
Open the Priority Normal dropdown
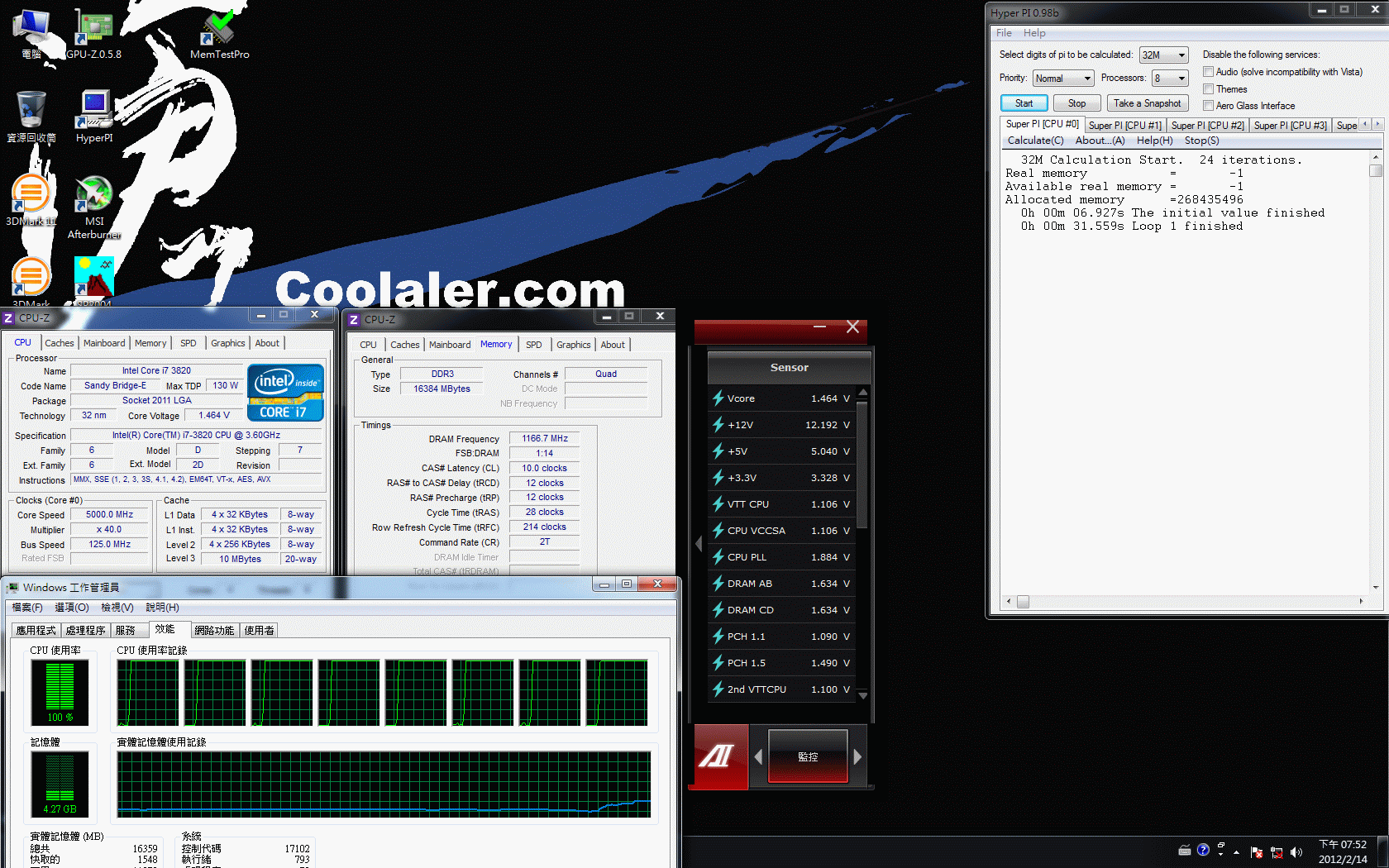[1063, 78]
